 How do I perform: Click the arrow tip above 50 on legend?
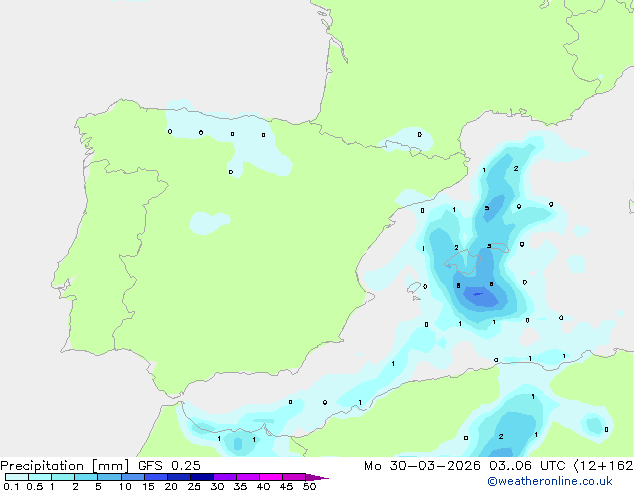(318, 478)
